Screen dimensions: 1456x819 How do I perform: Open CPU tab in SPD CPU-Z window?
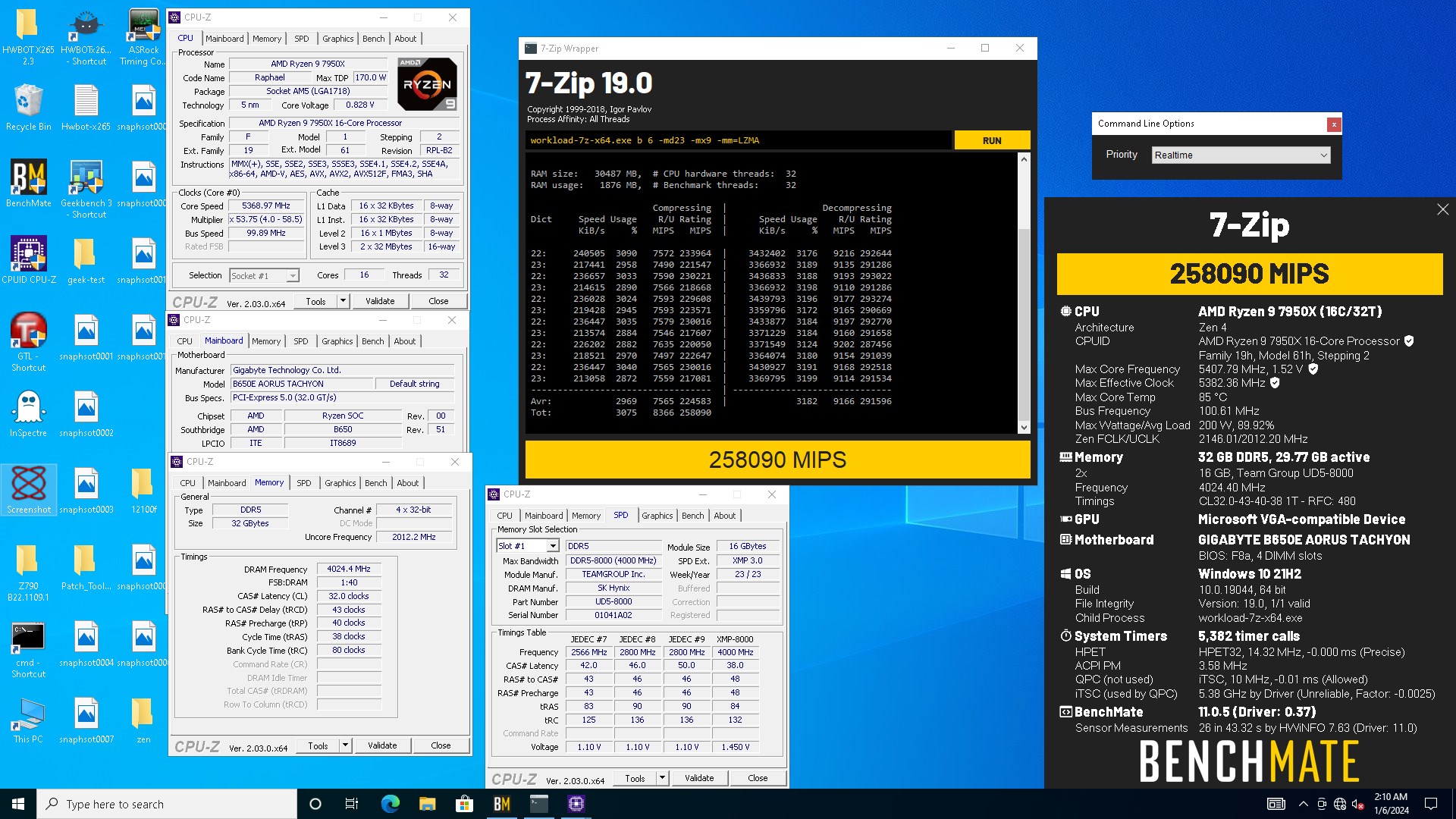[504, 516]
